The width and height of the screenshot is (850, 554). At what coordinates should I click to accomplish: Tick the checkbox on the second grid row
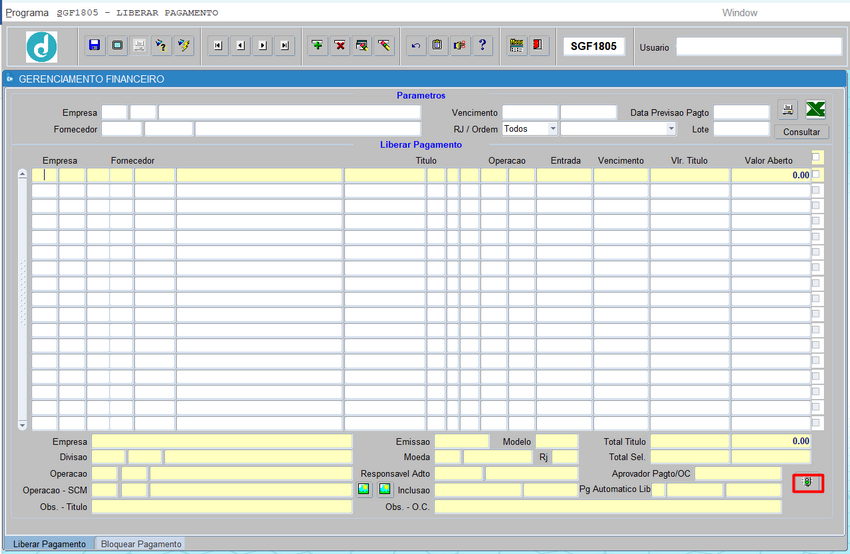[x=816, y=190]
